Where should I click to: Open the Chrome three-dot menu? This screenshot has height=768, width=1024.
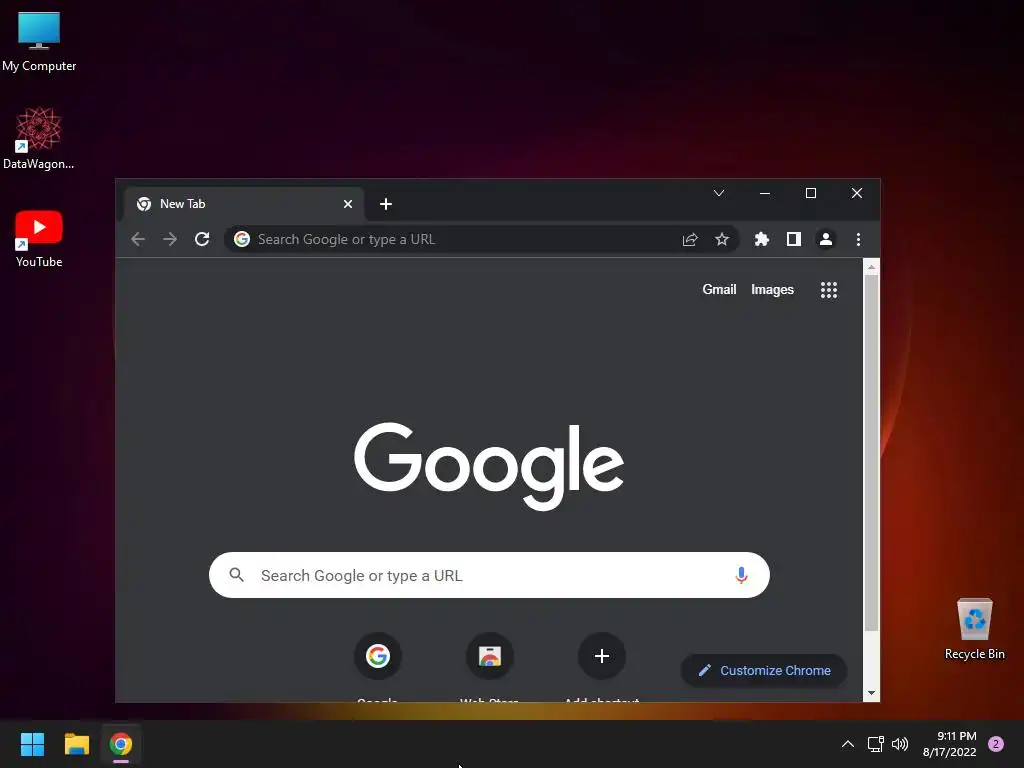coord(858,240)
